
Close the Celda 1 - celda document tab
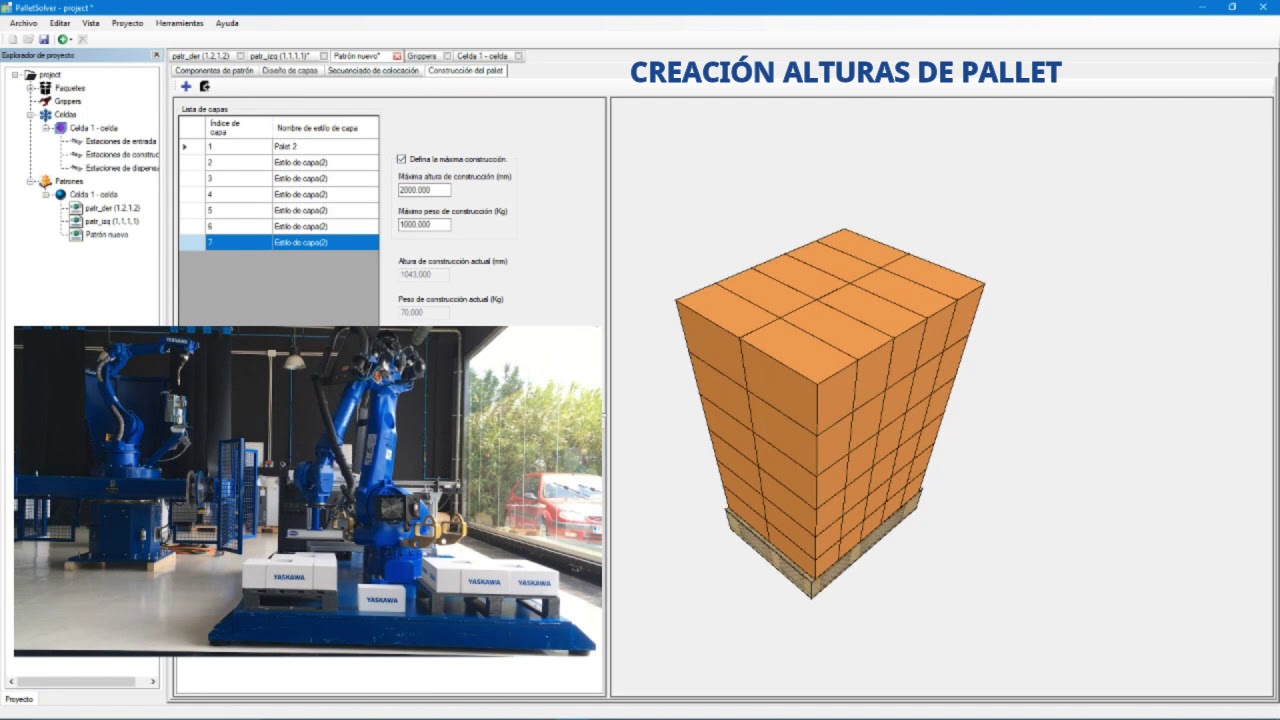click(518, 56)
